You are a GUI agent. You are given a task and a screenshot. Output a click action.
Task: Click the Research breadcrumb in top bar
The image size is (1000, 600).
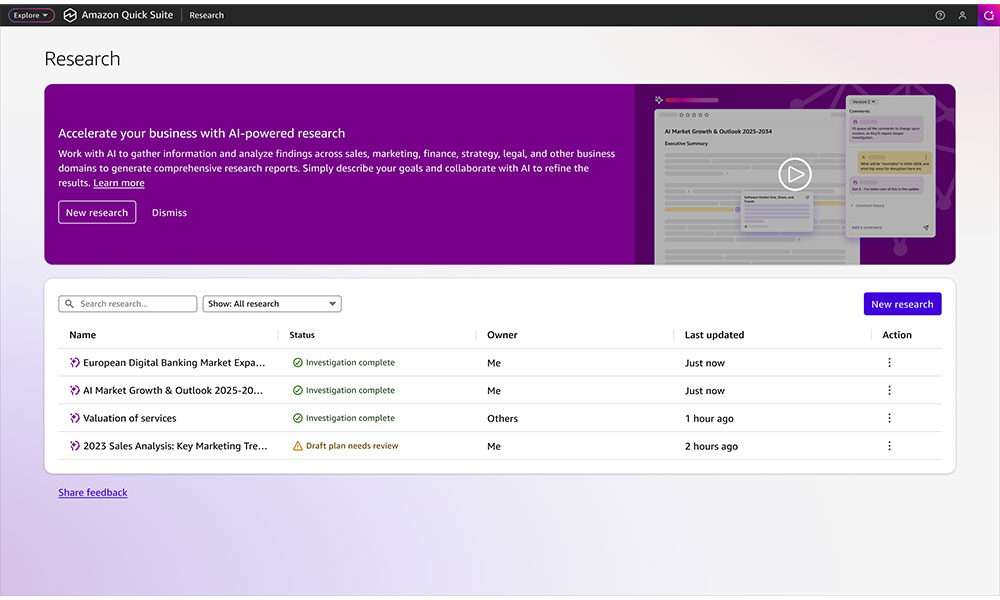[207, 15]
